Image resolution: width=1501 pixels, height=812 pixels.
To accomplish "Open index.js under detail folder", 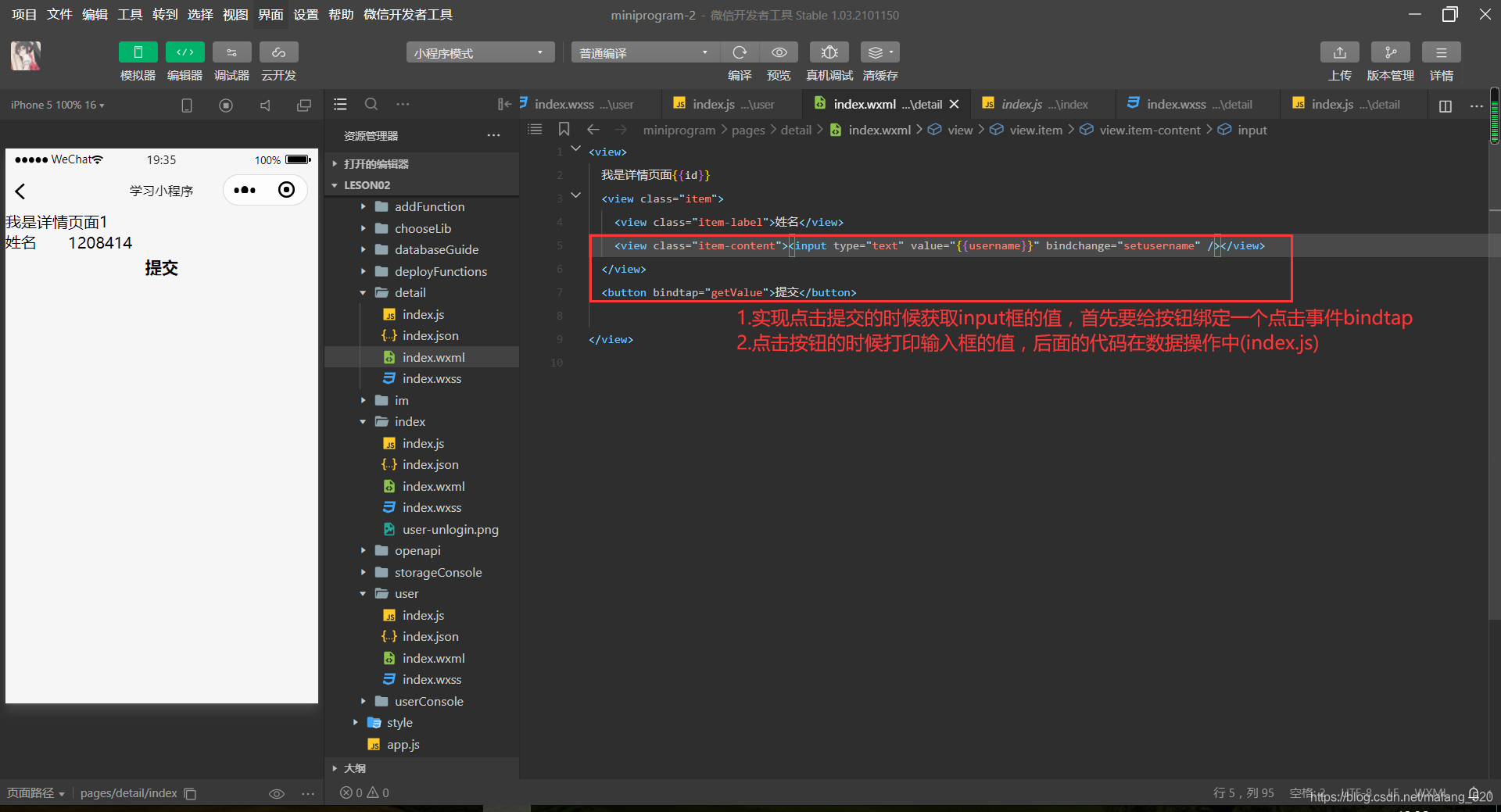I will pyautogui.click(x=421, y=314).
